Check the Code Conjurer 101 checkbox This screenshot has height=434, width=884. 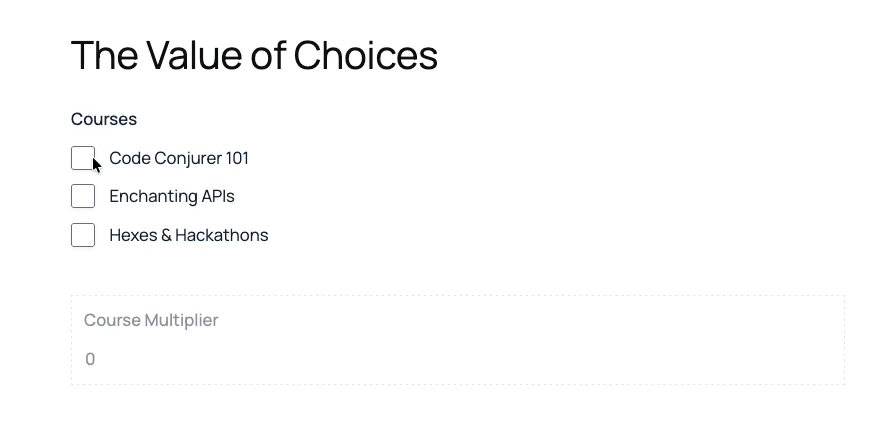[x=83, y=158]
